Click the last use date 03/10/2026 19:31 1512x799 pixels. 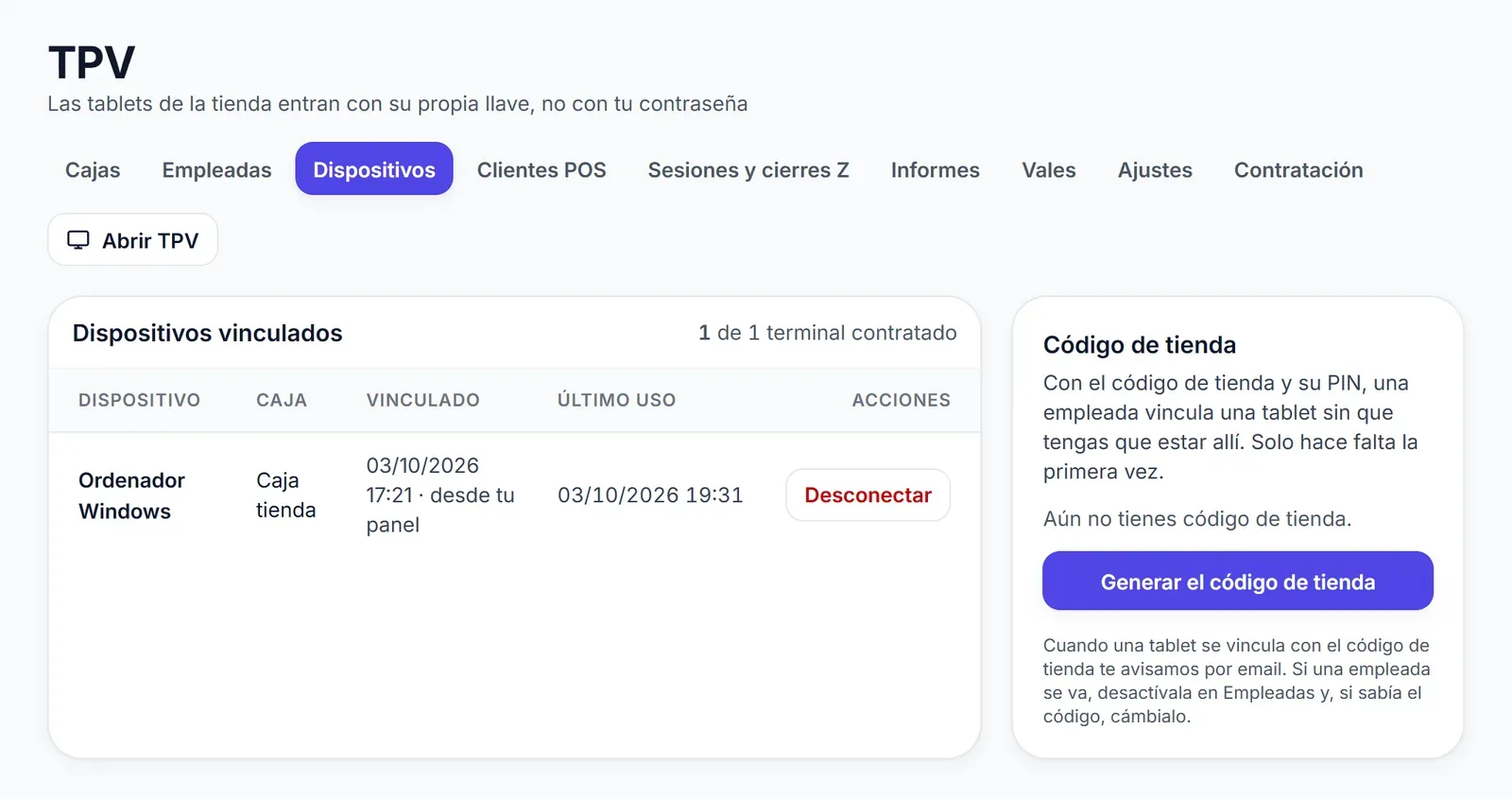tap(650, 495)
